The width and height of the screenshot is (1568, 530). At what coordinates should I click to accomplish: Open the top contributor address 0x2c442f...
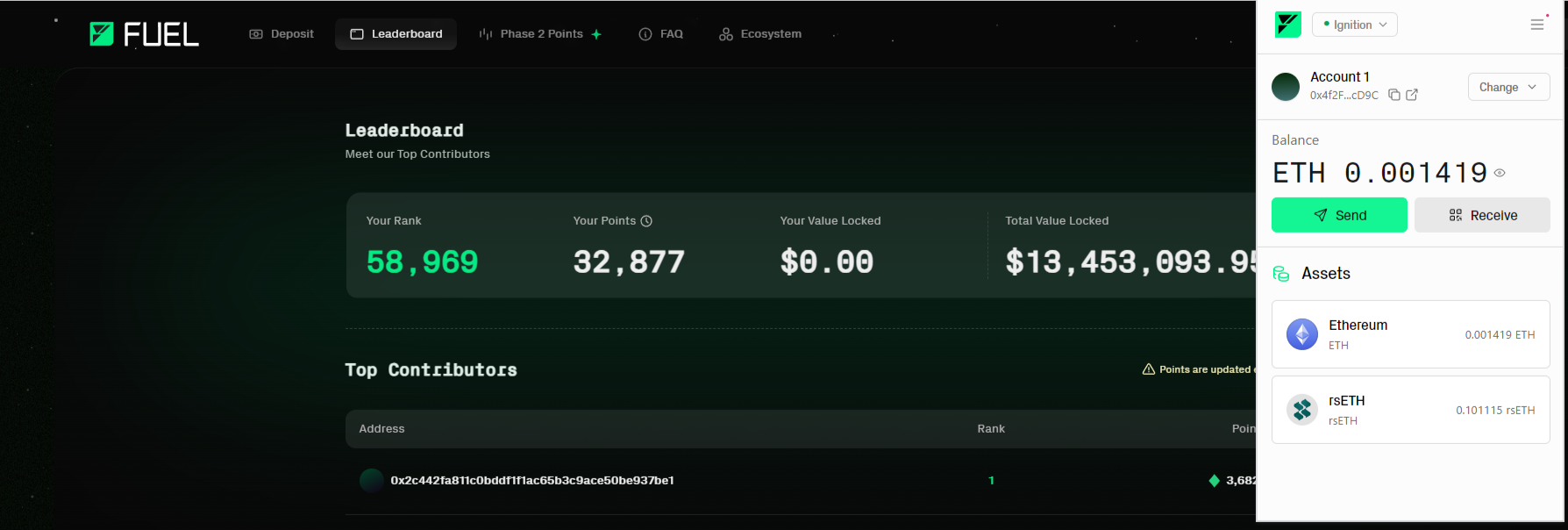(x=532, y=480)
